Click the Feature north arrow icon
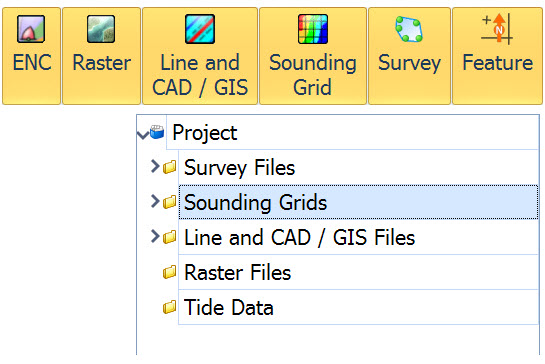Viewport: 545px width, 364px height. tap(497, 29)
